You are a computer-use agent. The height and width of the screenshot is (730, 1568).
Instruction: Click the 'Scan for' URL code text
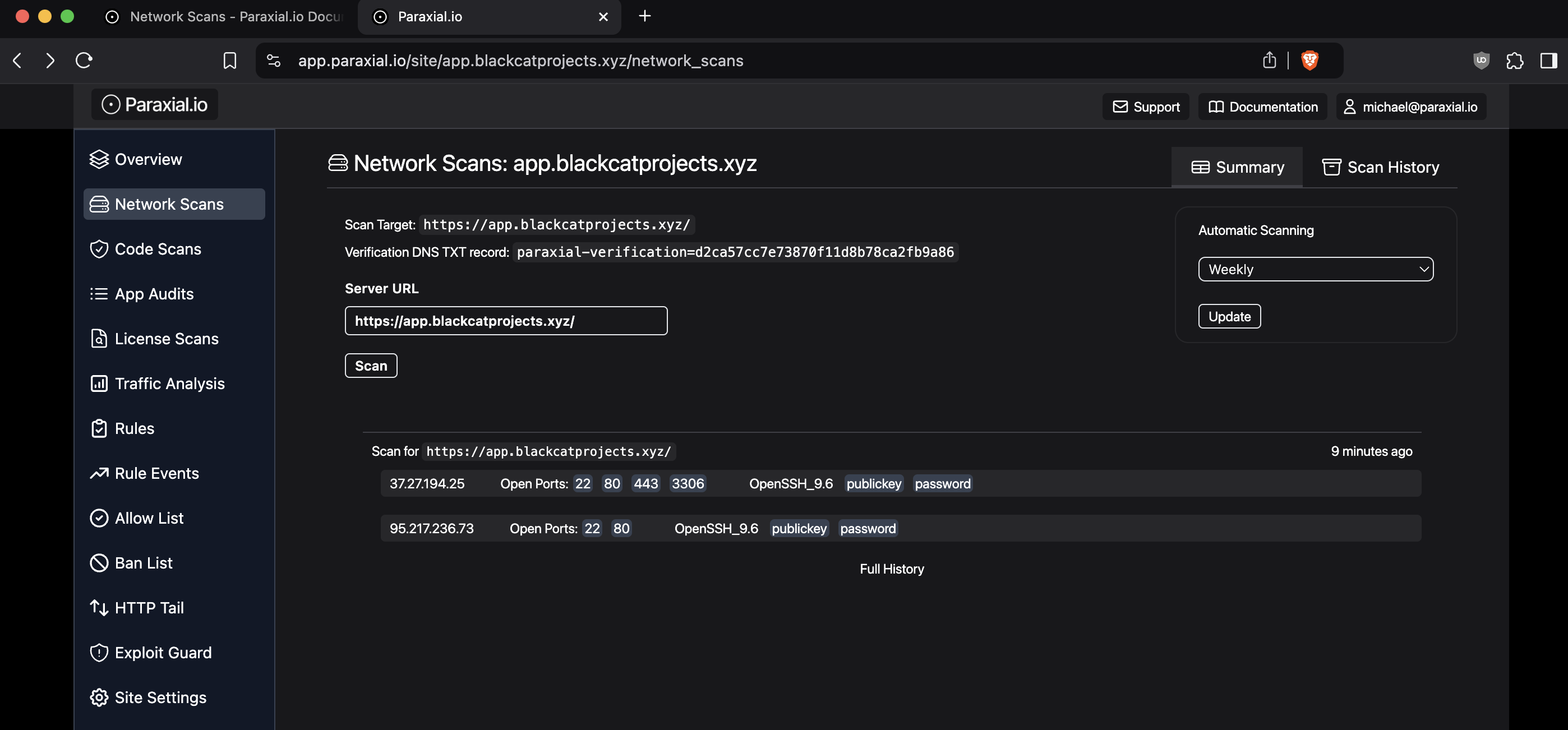549,451
